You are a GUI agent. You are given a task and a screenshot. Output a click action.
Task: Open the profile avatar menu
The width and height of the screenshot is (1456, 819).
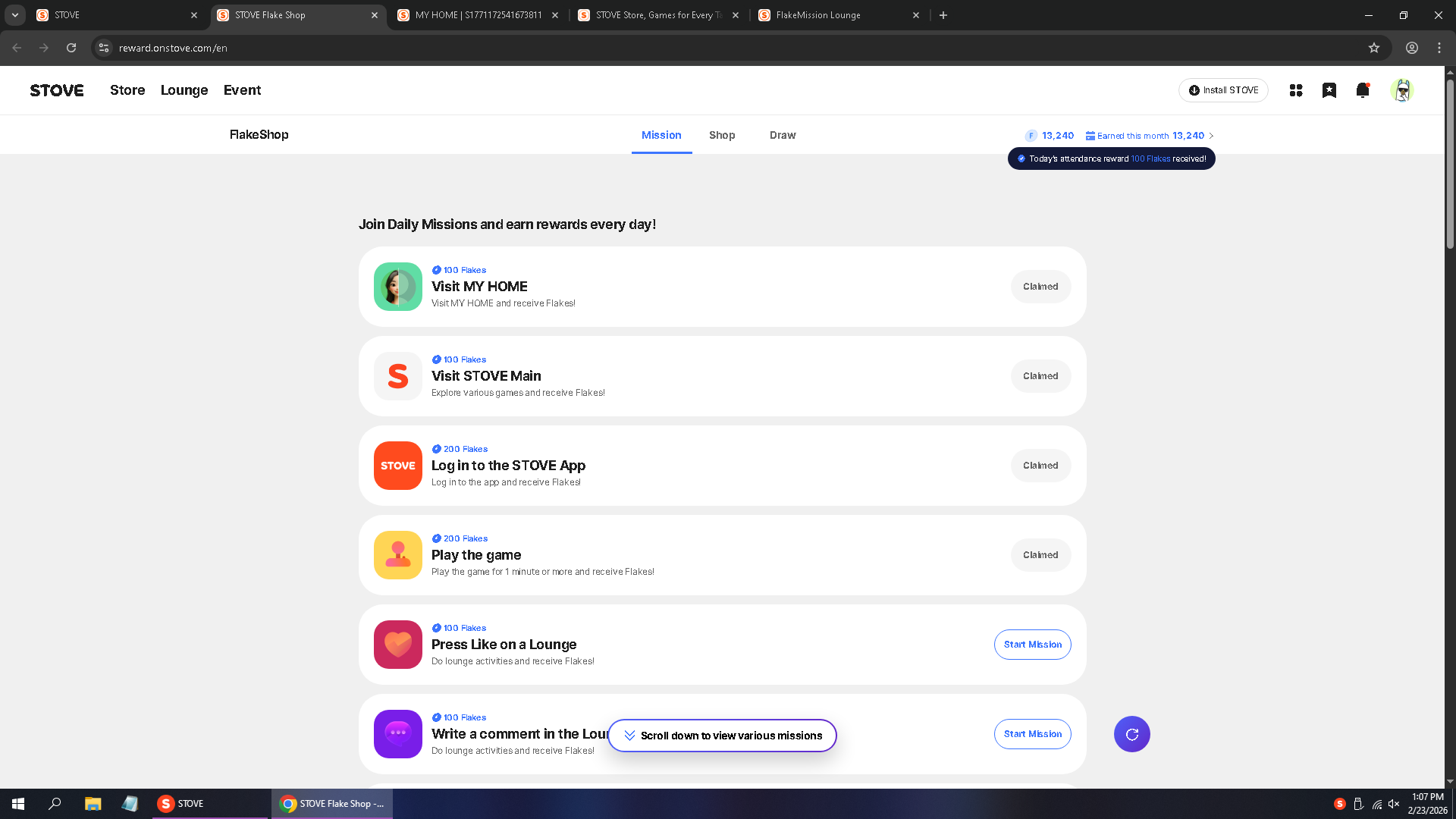point(1402,90)
